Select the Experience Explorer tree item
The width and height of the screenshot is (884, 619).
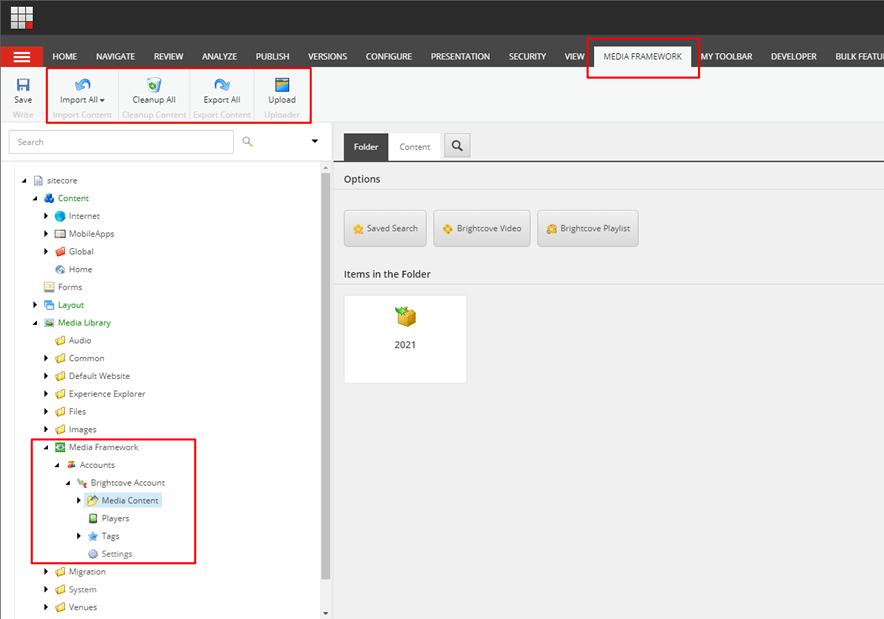(x=107, y=394)
